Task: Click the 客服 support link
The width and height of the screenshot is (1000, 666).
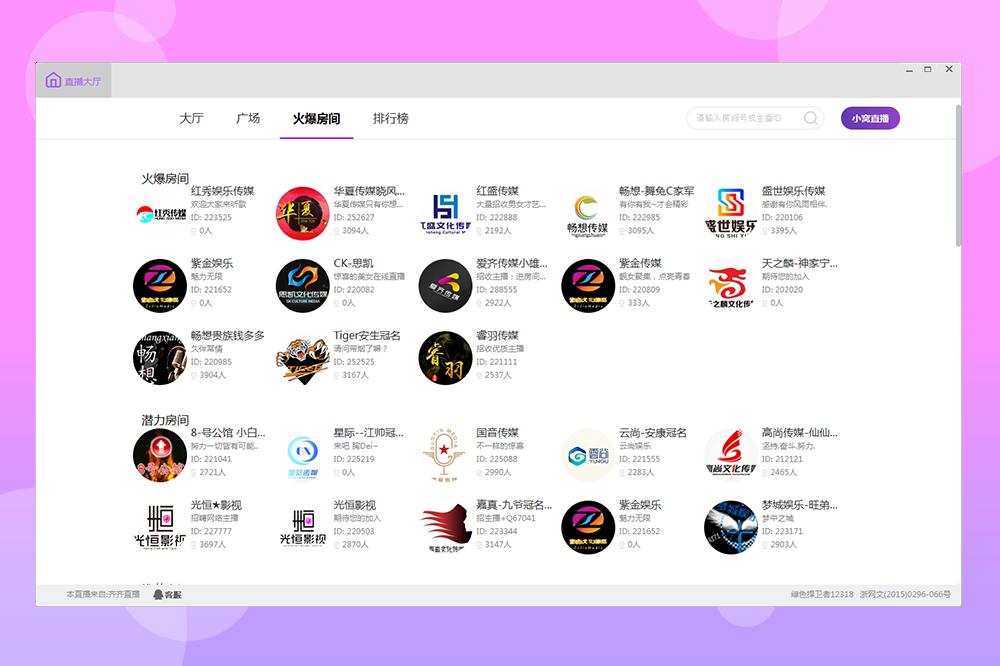Action: 168,595
